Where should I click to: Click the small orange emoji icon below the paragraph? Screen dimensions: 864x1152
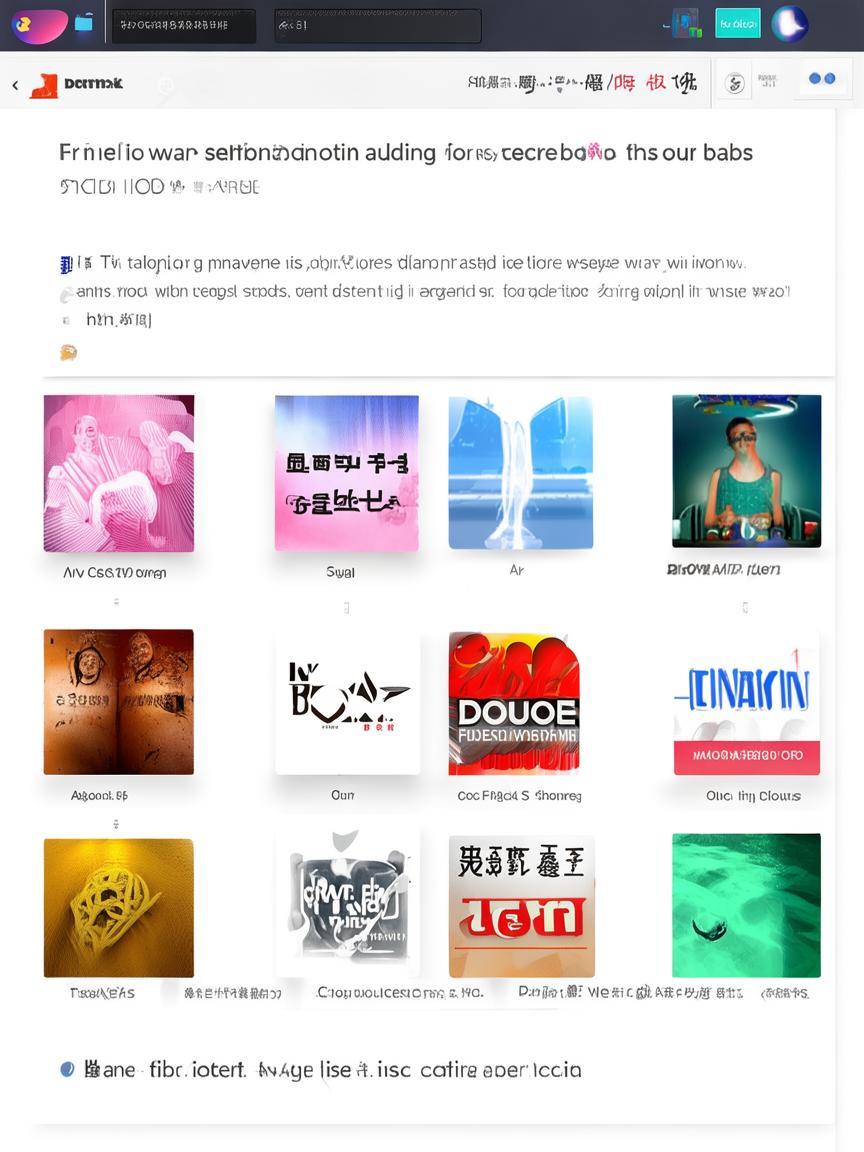click(68, 353)
